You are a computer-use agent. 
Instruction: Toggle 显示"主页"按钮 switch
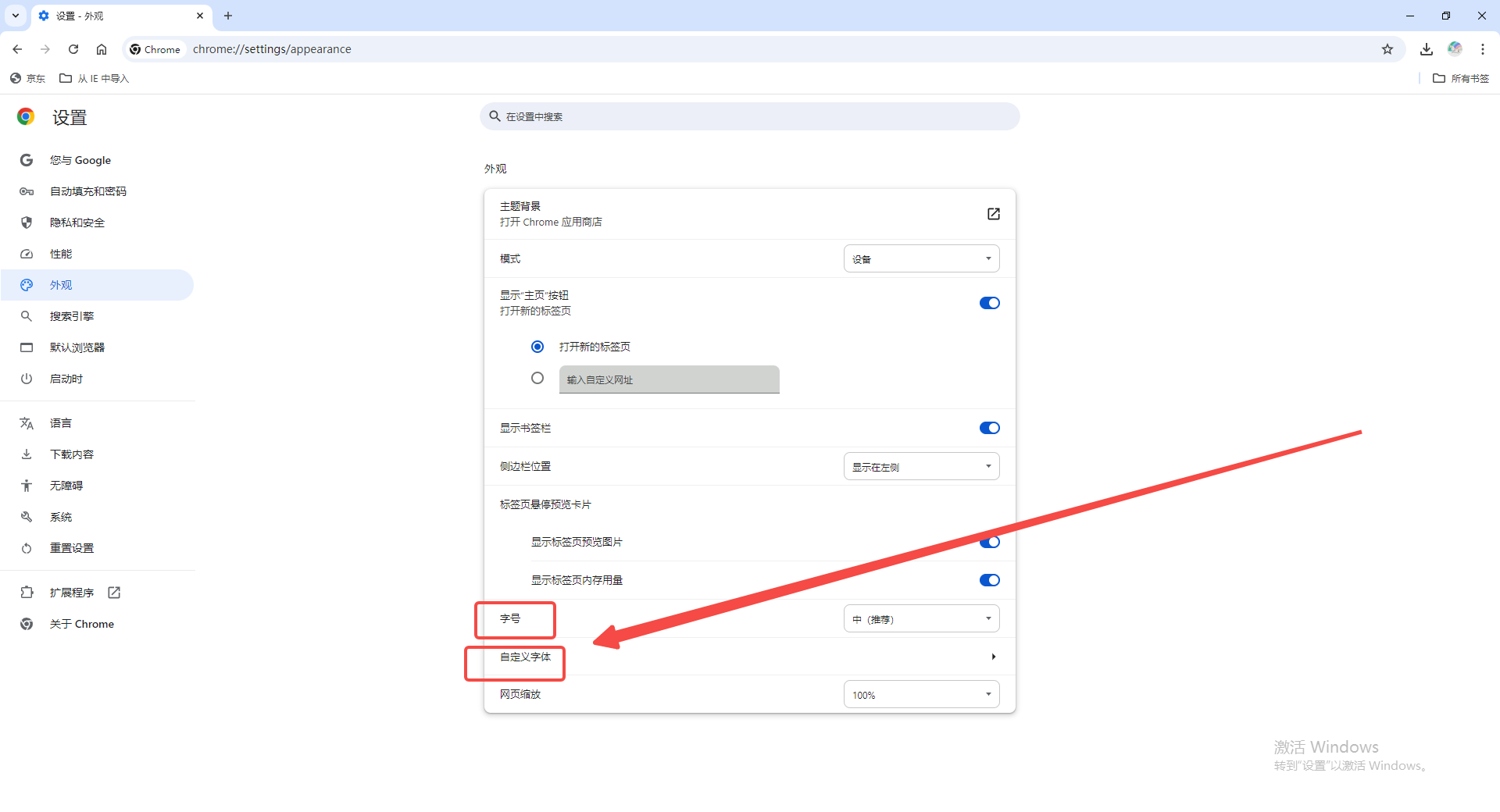pyautogui.click(x=990, y=303)
